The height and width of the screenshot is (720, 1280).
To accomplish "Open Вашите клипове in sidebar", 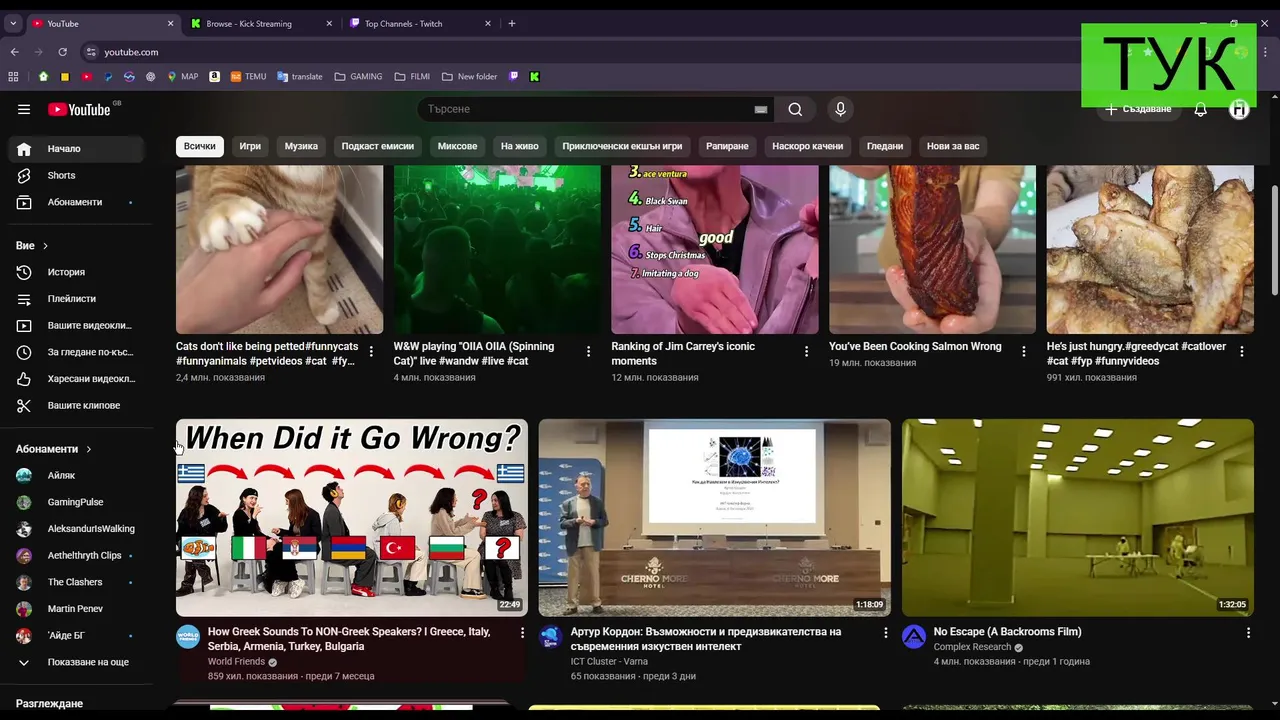I will point(76,405).
